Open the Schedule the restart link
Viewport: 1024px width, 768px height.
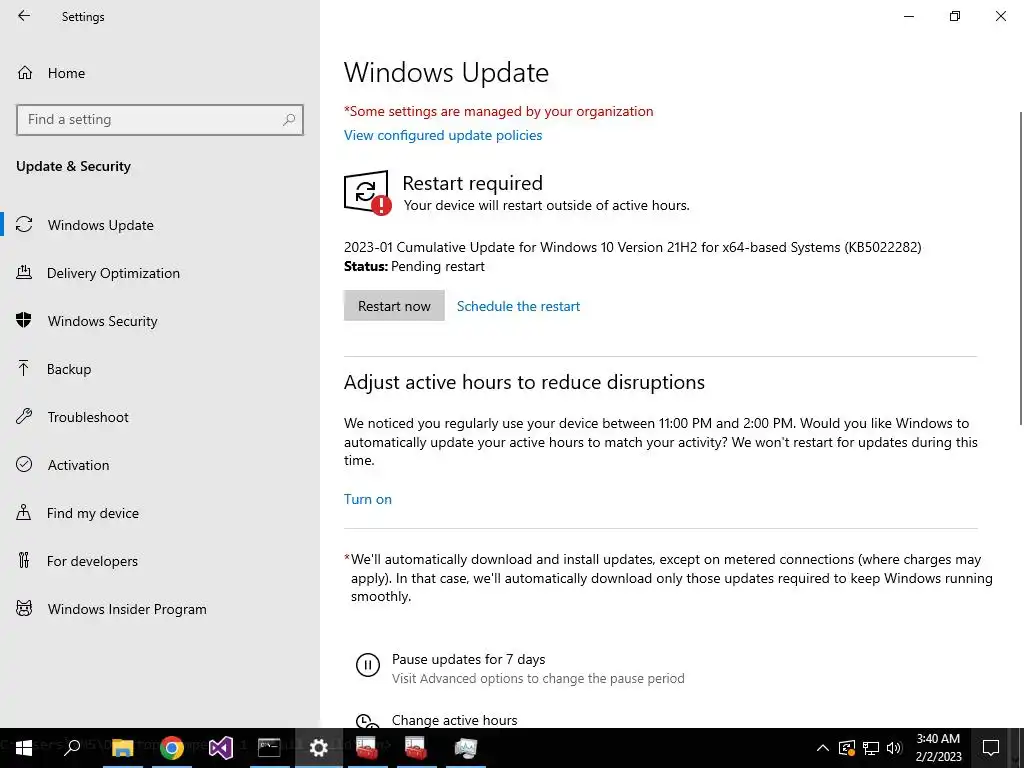coord(519,306)
